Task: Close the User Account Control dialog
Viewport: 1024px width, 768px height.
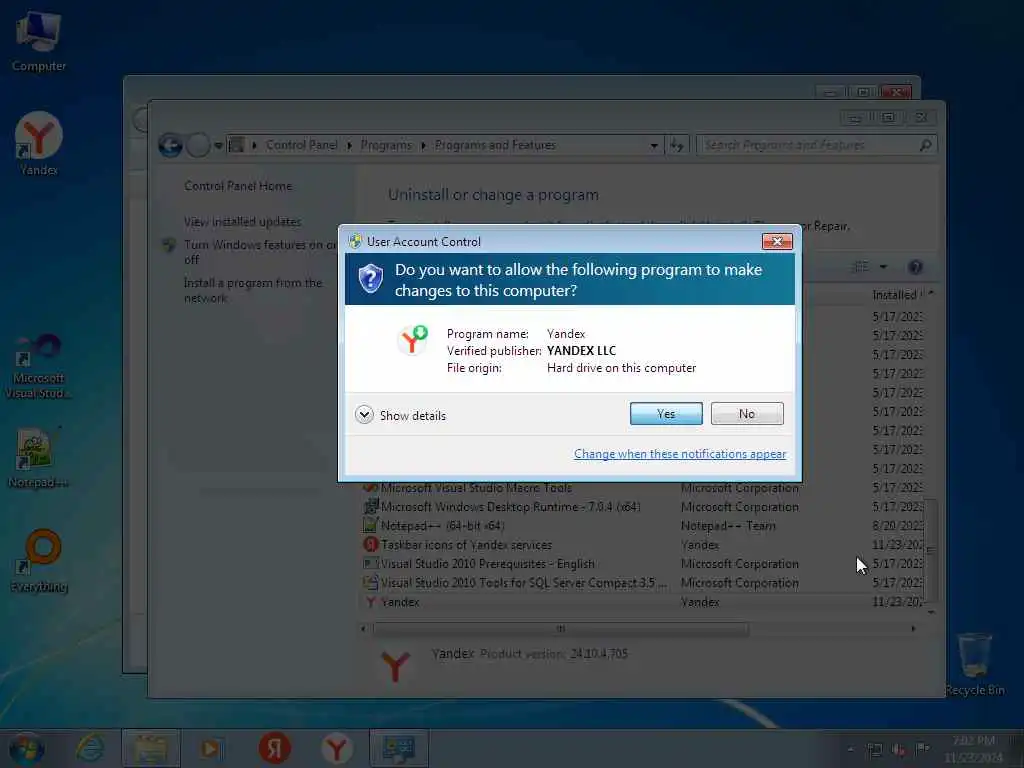Action: click(x=777, y=242)
